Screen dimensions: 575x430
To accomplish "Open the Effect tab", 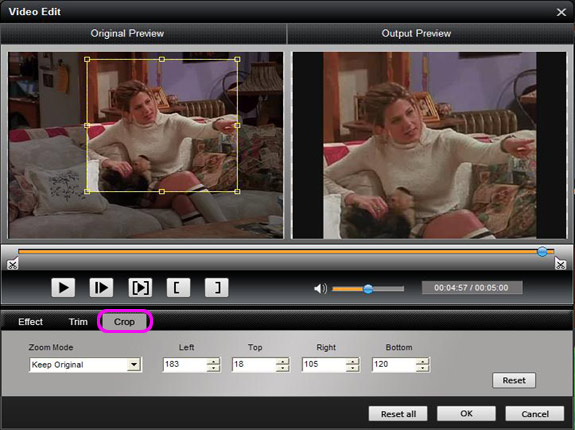I will pos(30,322).
